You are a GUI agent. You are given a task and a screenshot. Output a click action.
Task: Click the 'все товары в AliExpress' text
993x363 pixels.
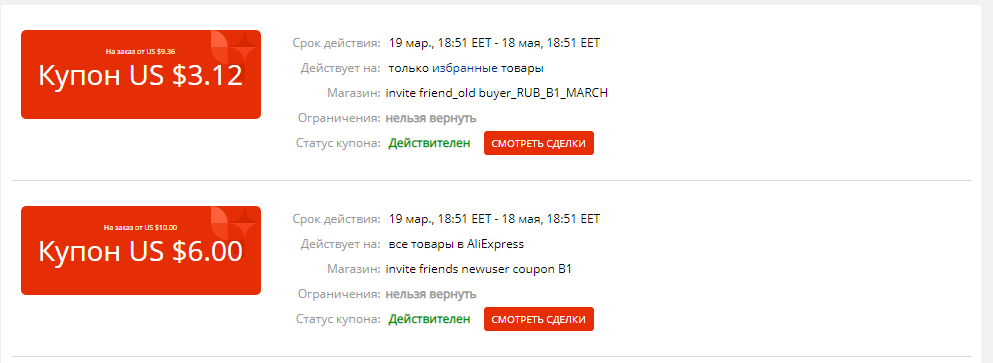click(x=457, y=244)
